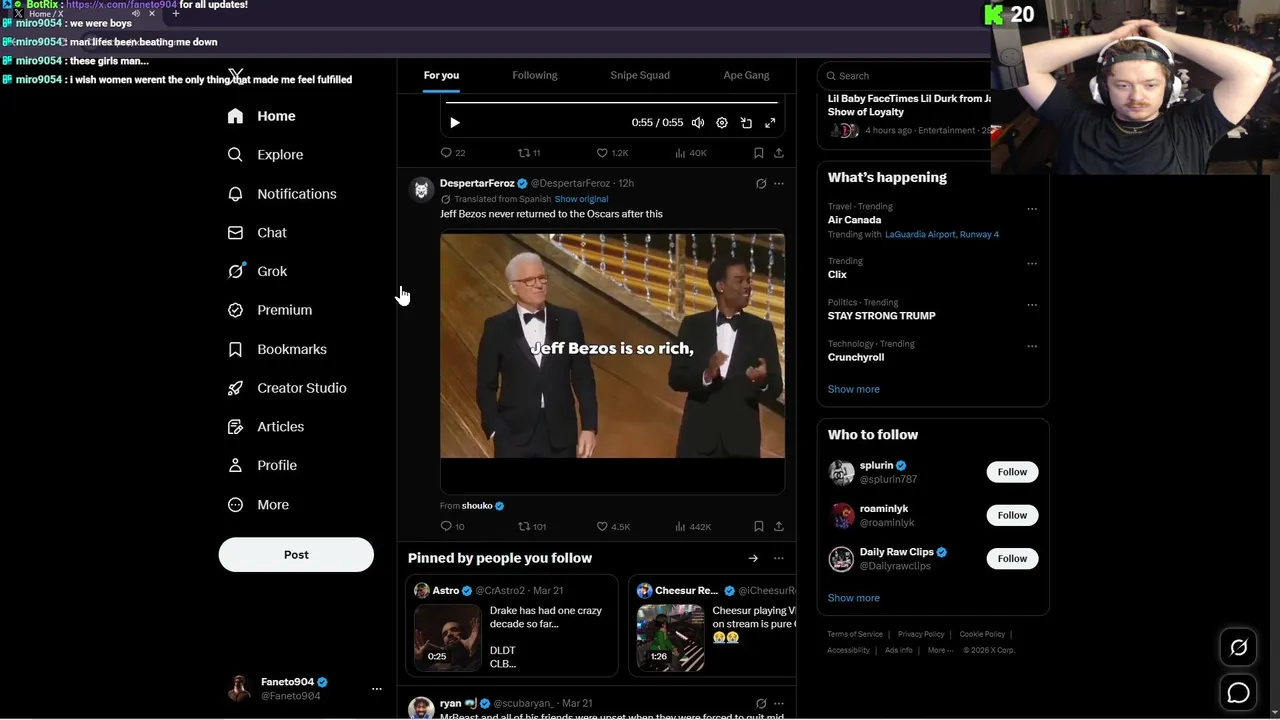
Task: Share the Jeff Bezos post
Action: pos(779,527)
